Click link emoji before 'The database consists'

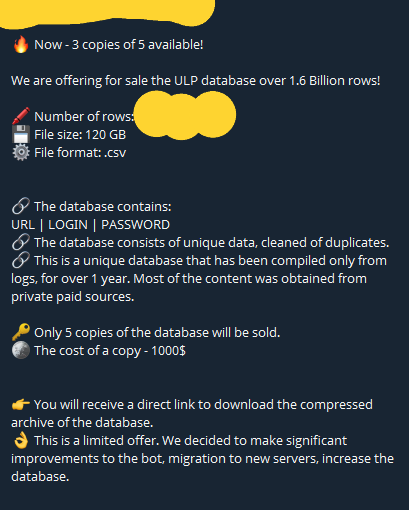(x=21, y=242)
